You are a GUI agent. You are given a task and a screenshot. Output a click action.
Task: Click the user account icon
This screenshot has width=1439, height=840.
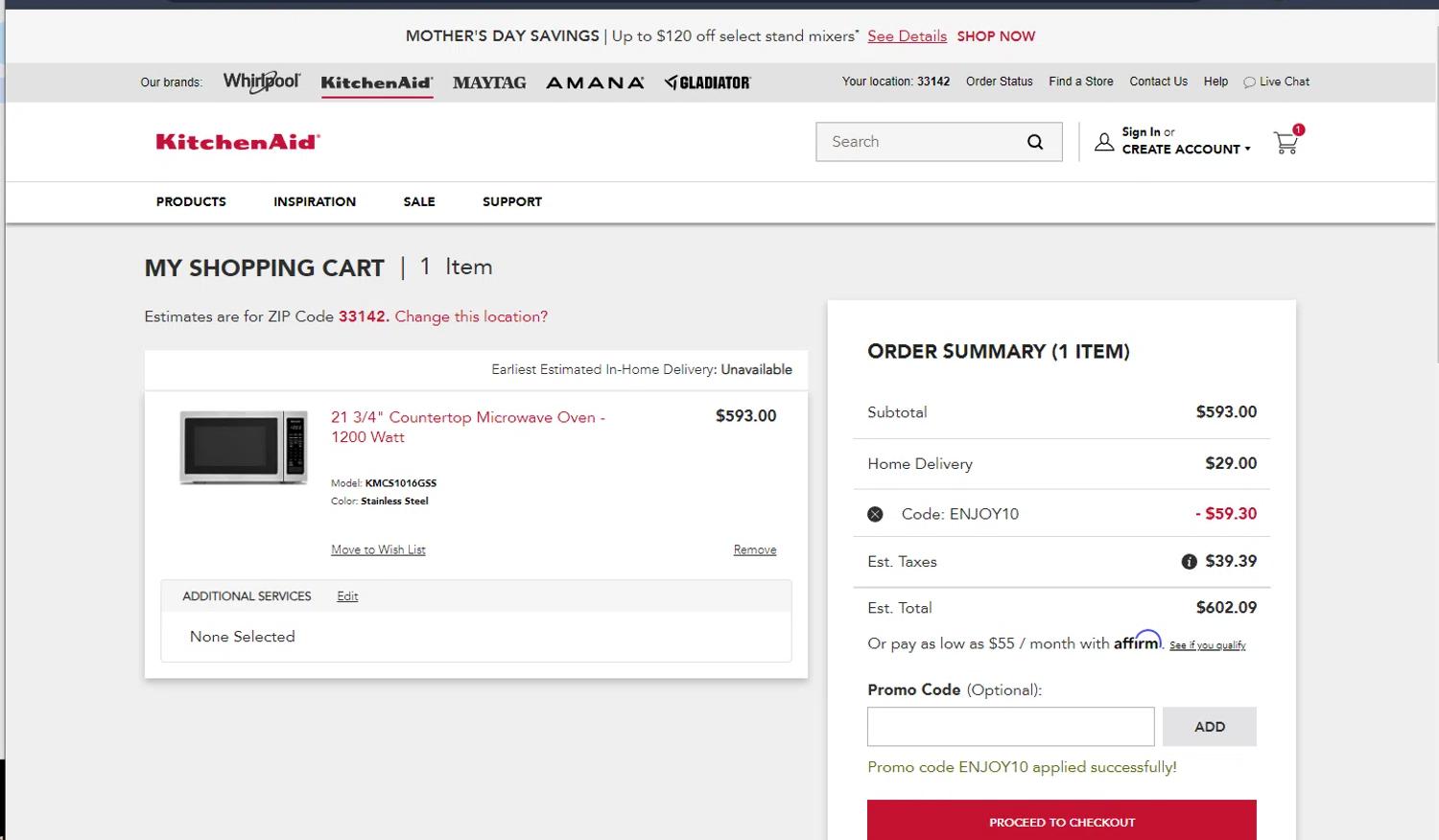tap(1104, 142)
